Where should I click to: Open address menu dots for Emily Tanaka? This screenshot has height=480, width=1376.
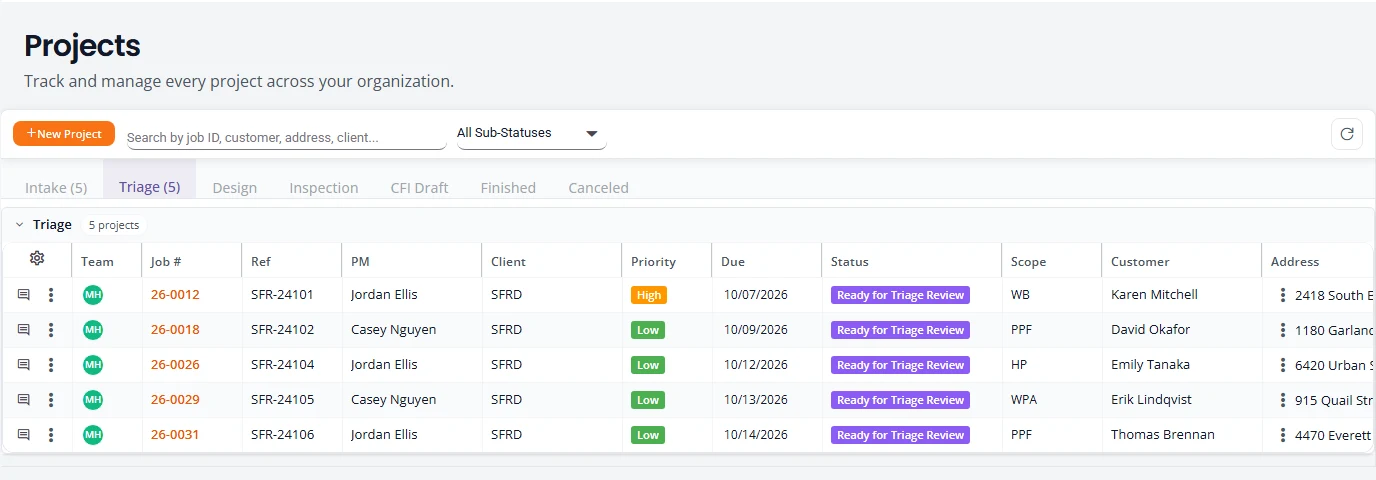click(x=1283, y=365)
